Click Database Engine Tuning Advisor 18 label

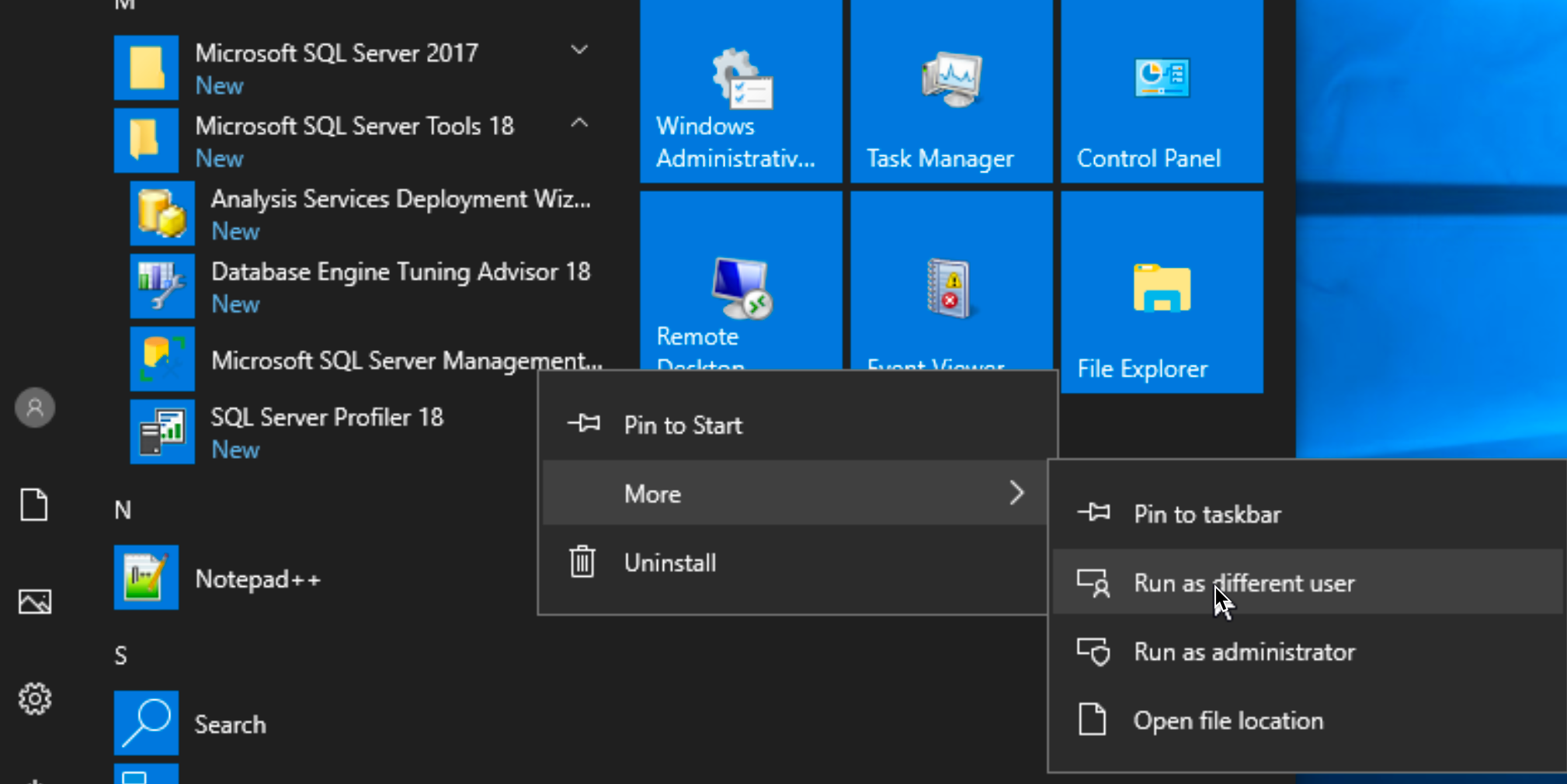click(401, 272)
